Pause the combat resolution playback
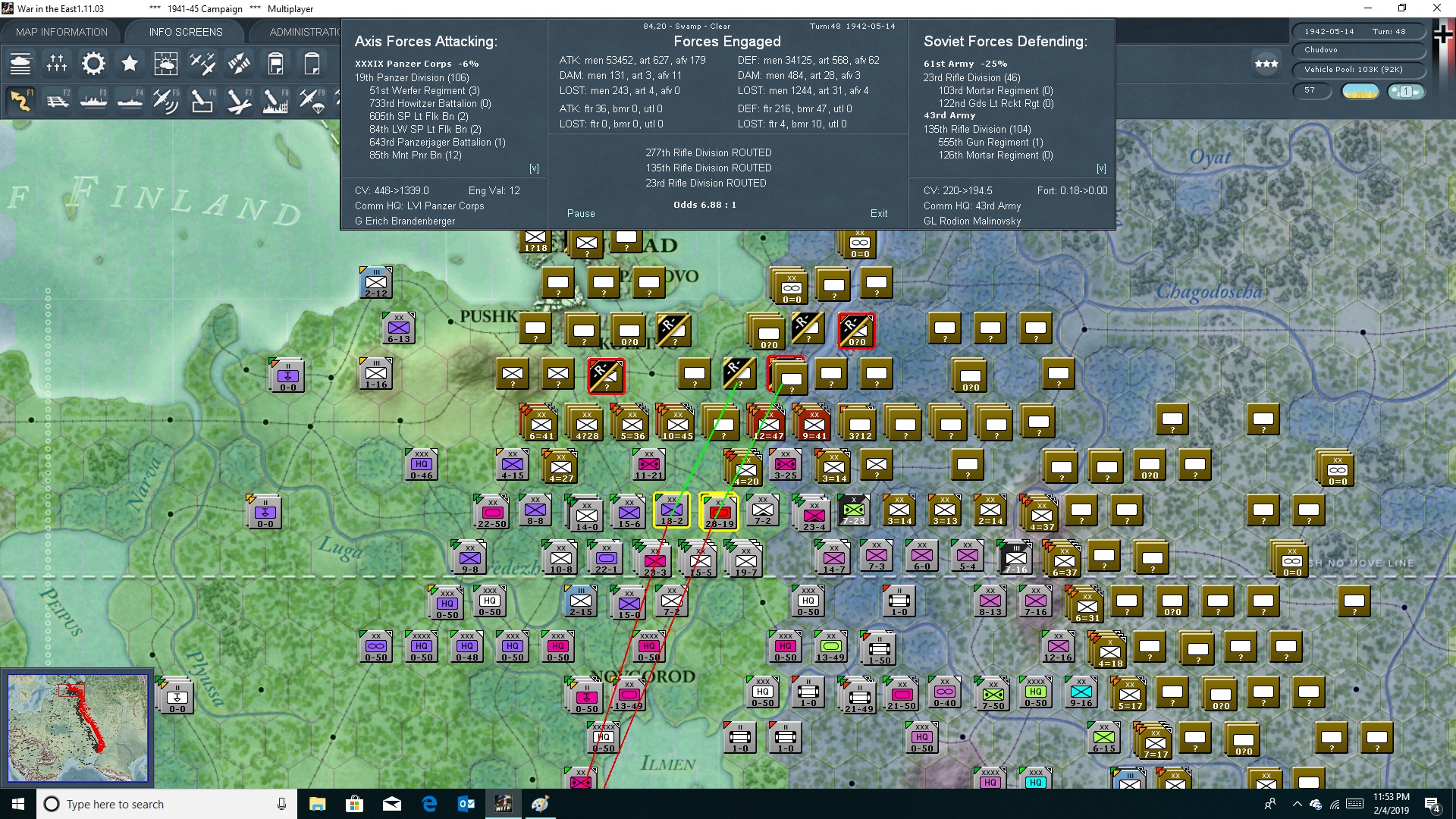This screenshot has width=1456, height=819. (x=580, y=213)
